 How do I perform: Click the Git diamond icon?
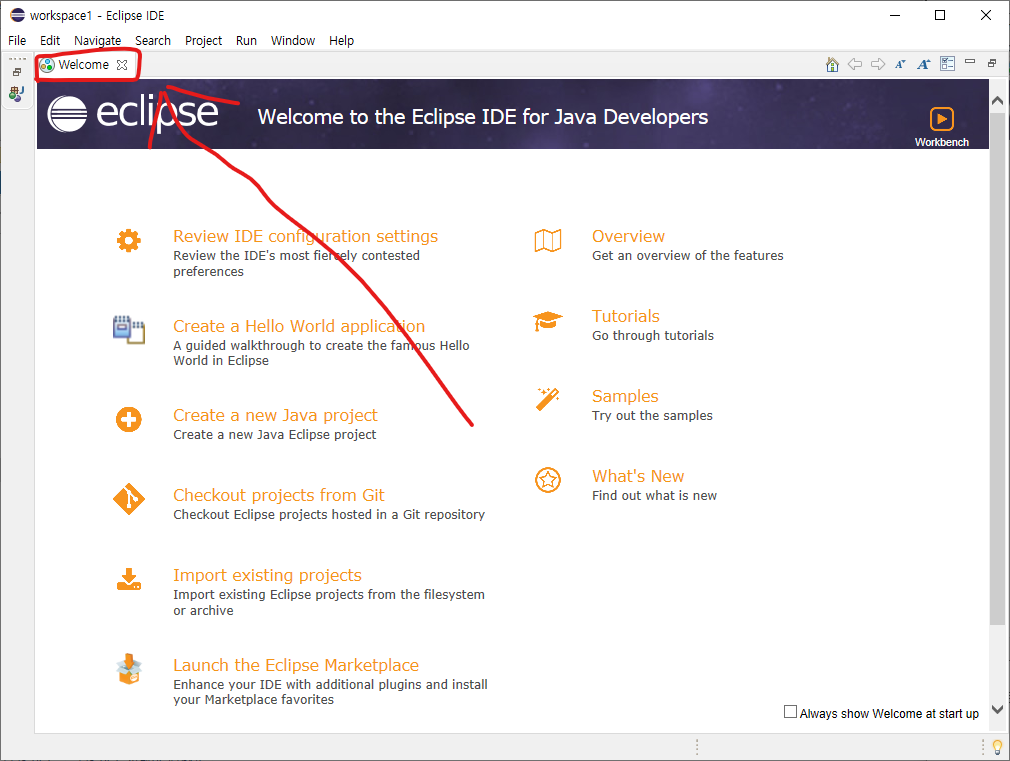click(129, 499)
